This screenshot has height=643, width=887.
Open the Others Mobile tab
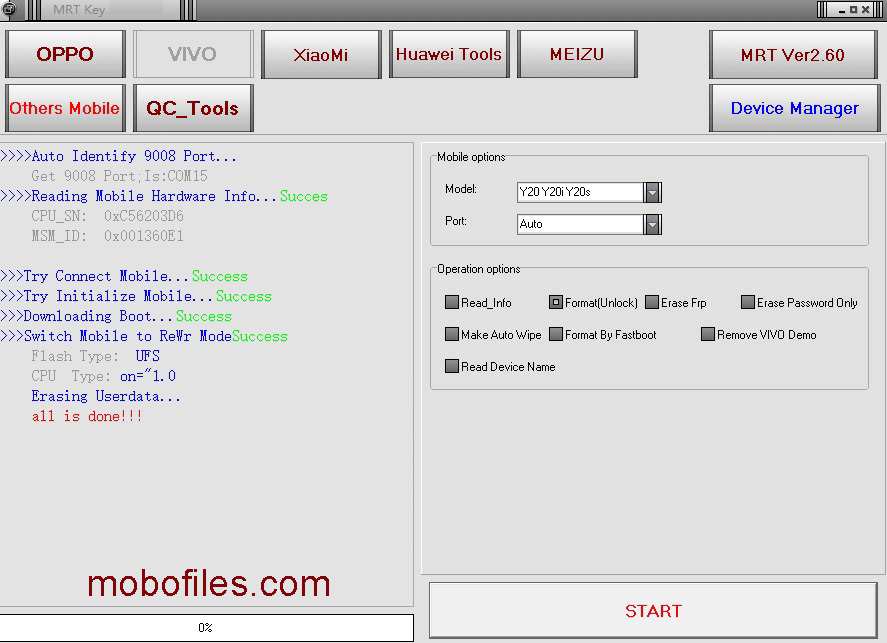65,108
